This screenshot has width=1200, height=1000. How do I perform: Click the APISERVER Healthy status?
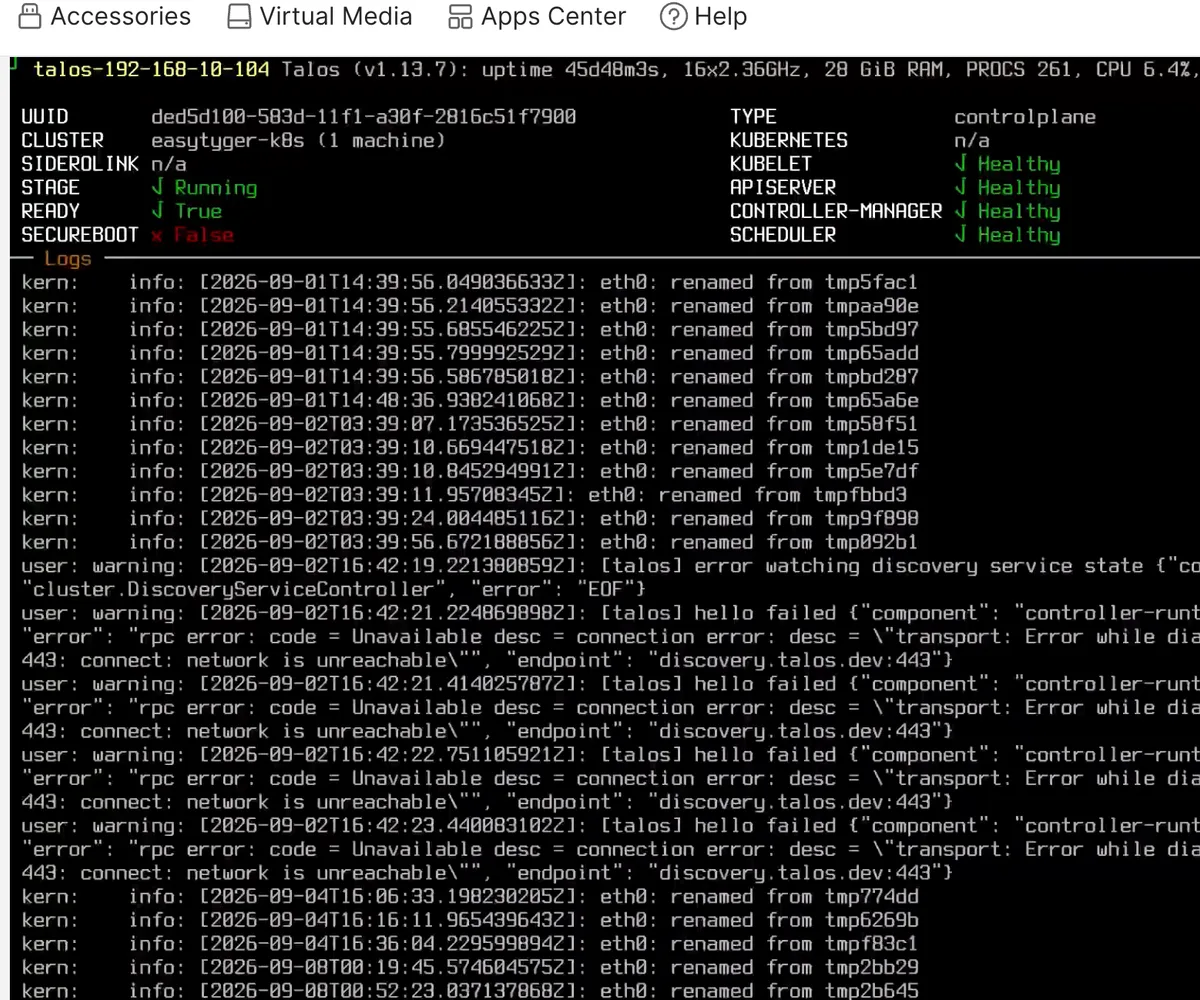click(1008, 187)
